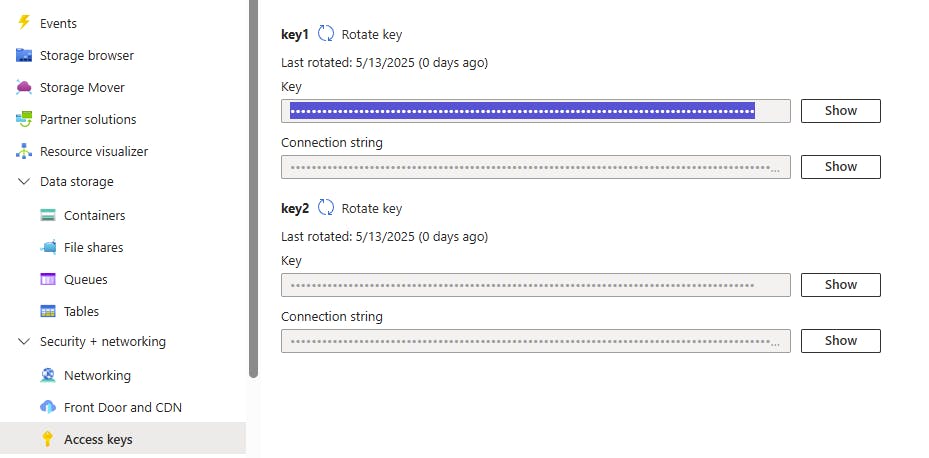Open the Storage browser icon
Viewport: 929px width, 458px height.
24,55
